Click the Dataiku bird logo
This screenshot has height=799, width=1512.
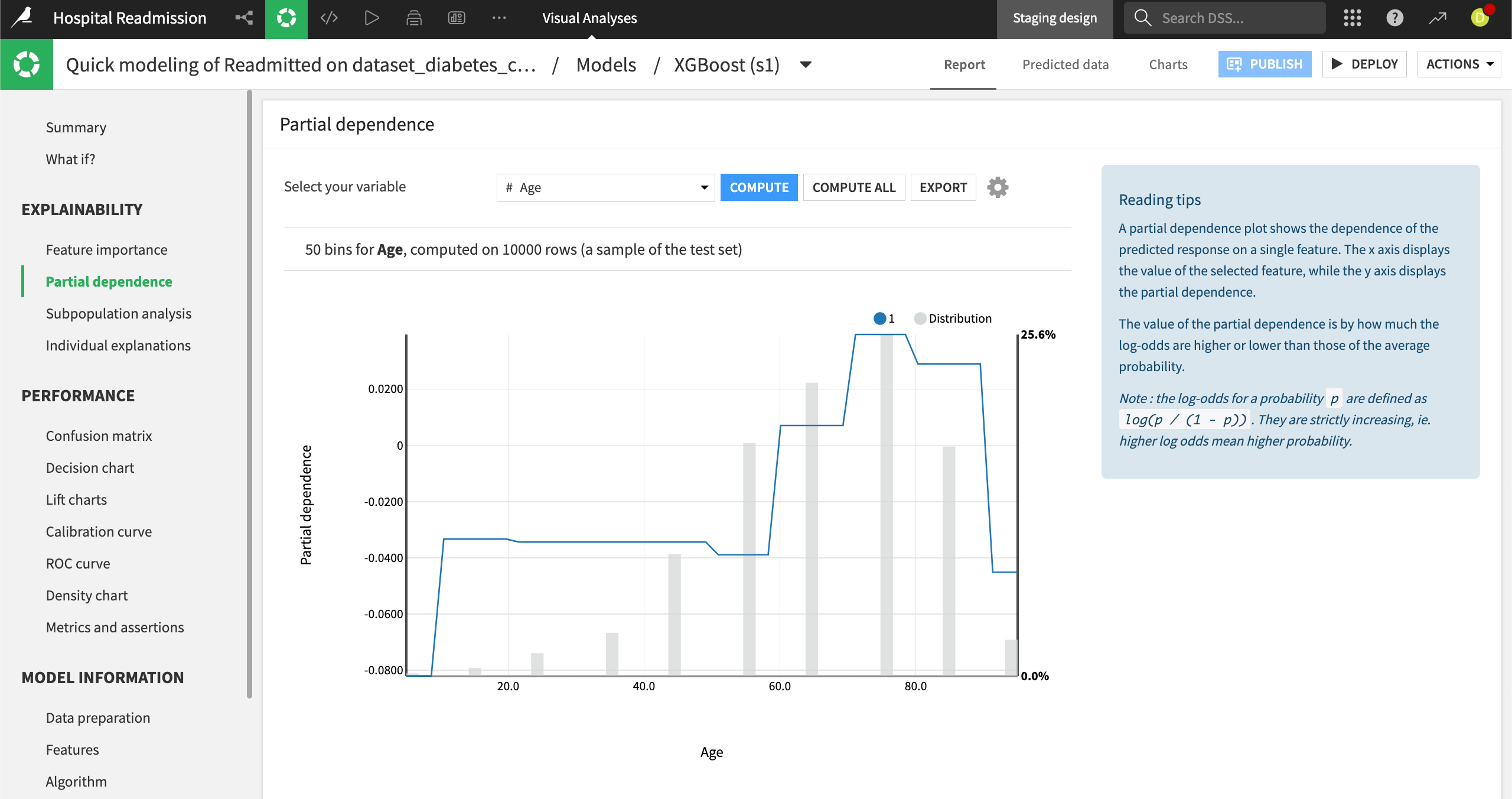tap(22, 18)
